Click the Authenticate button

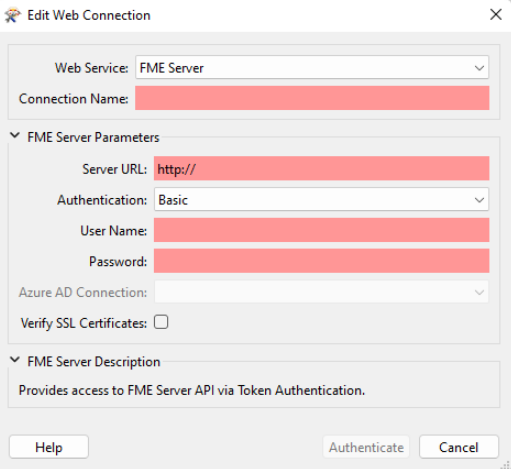366,447
